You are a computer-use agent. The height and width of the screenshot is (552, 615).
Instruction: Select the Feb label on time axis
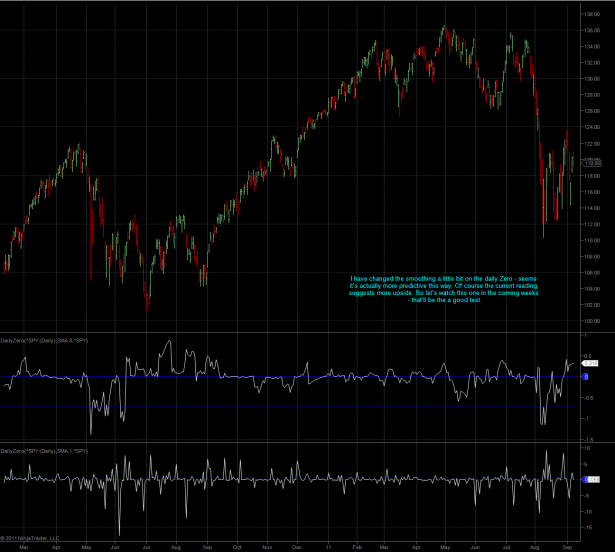click(x=357, y=547)
